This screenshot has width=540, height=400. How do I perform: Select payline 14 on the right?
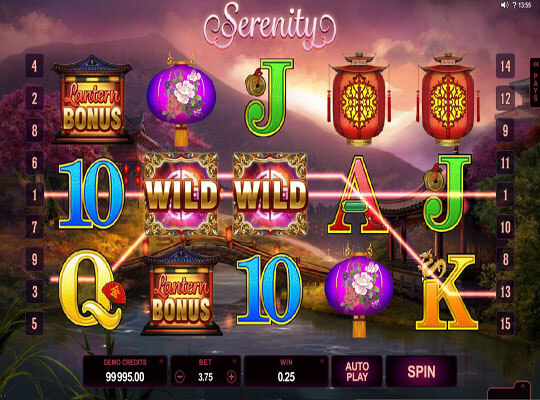click(x=505, y=65)
